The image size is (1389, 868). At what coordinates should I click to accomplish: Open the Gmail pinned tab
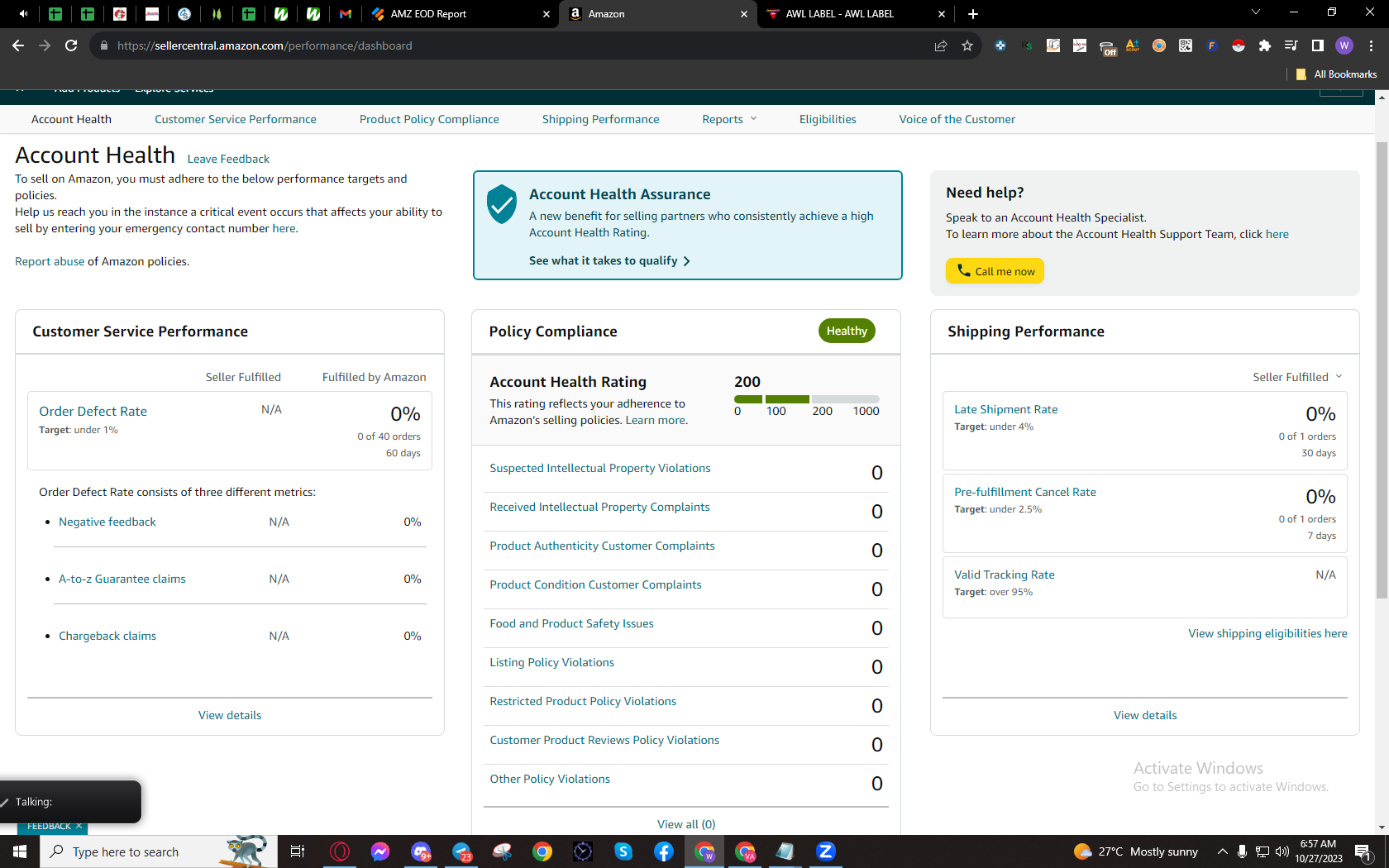(346, 14)
